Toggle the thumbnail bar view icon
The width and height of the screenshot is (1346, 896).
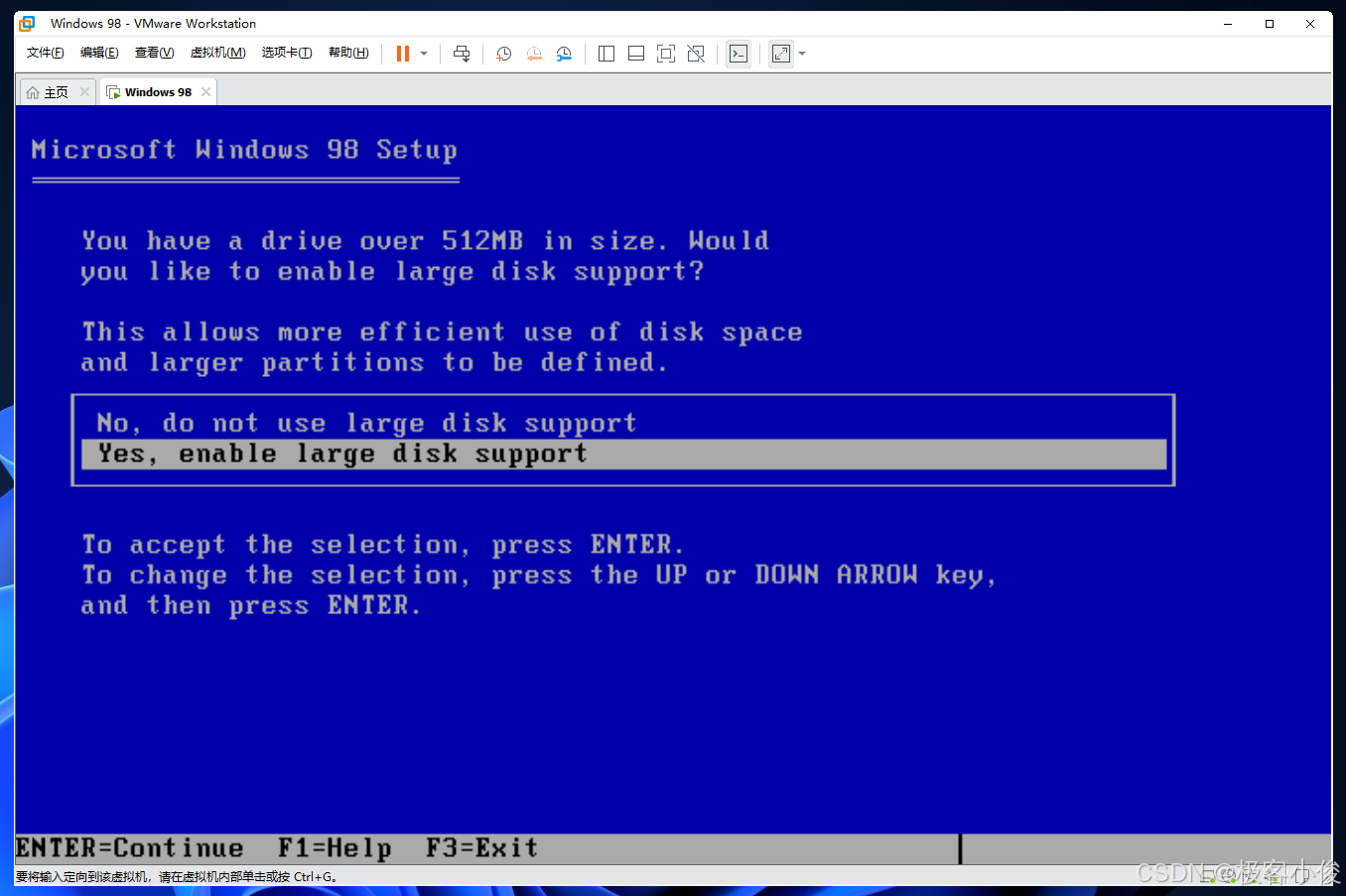636,54
